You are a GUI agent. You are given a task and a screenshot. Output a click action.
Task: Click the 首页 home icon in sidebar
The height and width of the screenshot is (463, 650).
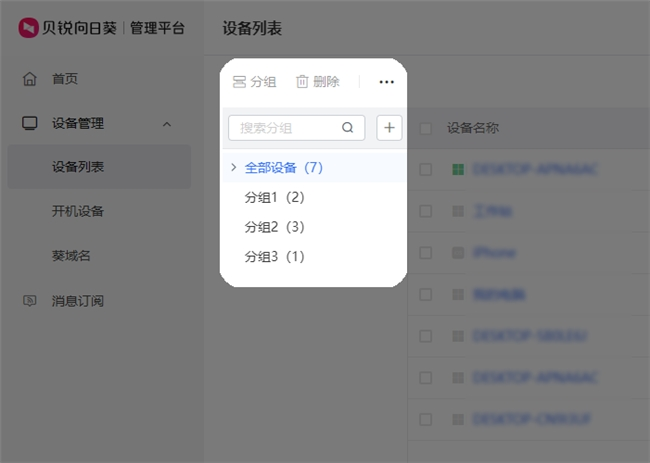click(x=30, y=79)
